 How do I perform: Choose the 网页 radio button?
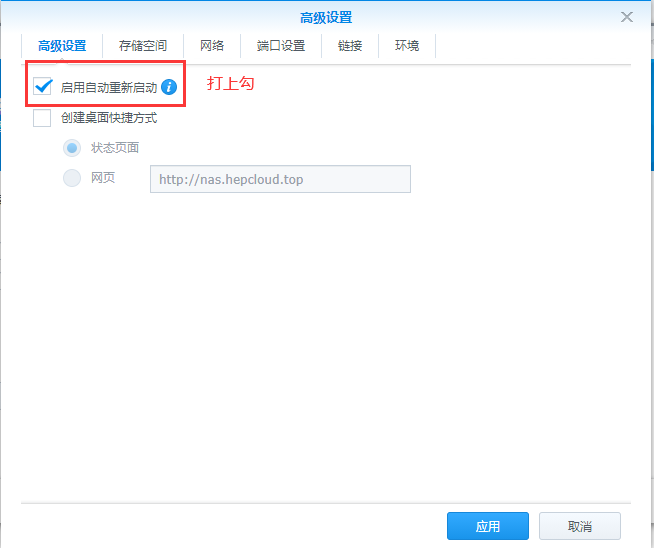tap(72, 178)
